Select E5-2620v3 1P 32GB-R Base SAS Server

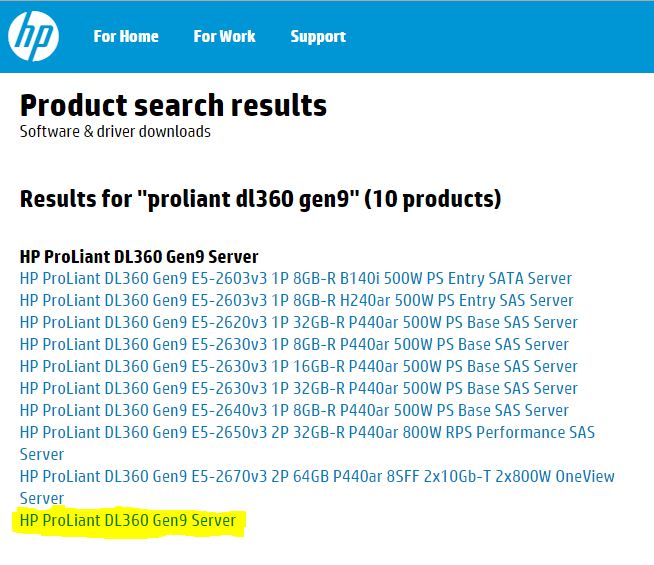(x=298, y=323)
